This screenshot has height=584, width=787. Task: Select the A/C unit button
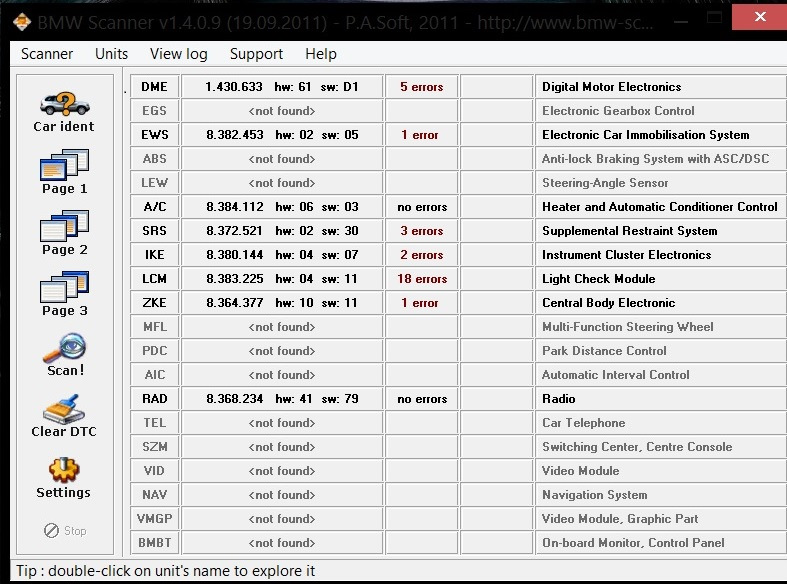[x=155, y=207]
